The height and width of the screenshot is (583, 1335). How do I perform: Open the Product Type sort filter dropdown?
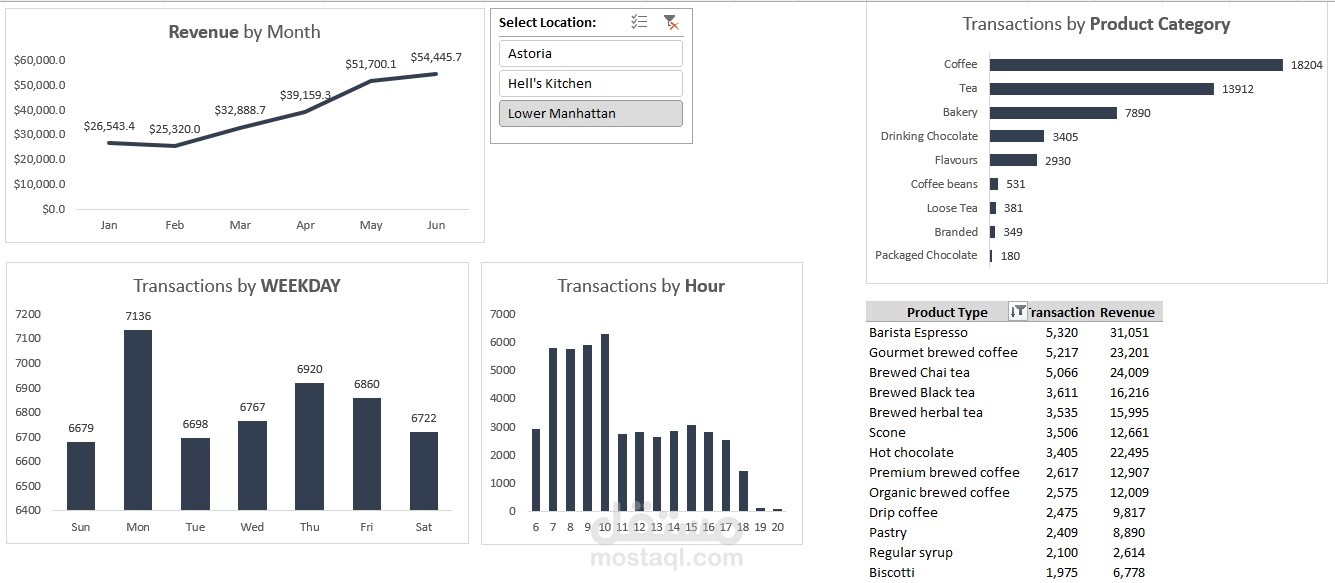[1018, 312]
